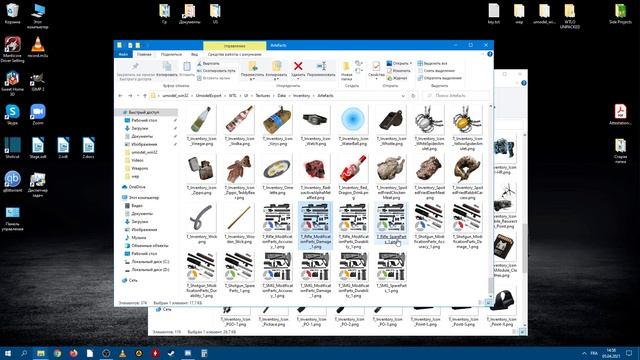Screen dimensions: 640x360
Task: Click the search Artefacts input field
Action: pyautogui.click(x=456, y=96)
